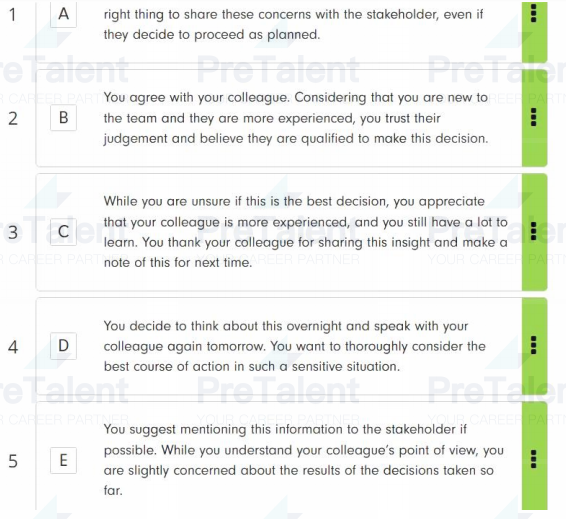This screenshot has height=519, width=566.
Task: Click the three-dot handle for option E
Action: click(x=534, y=459)
